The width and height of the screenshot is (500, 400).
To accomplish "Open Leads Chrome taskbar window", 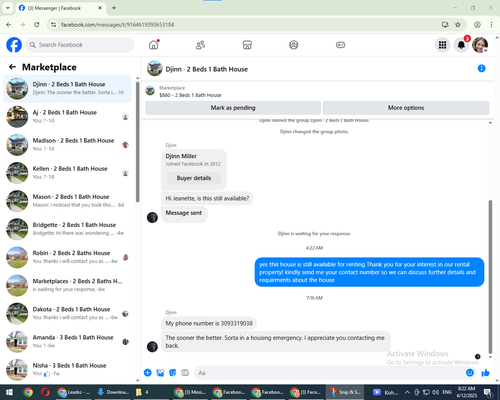I will [75, 392].
